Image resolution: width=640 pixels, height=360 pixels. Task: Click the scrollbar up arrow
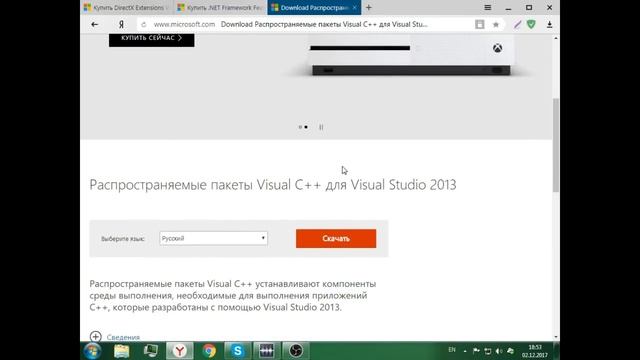coord(556,38)
